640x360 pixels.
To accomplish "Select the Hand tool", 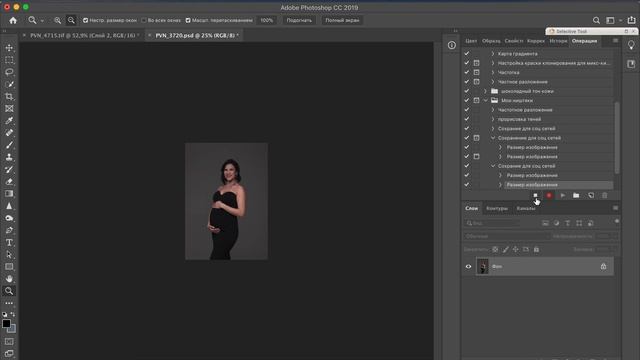I will click(9, 279).
